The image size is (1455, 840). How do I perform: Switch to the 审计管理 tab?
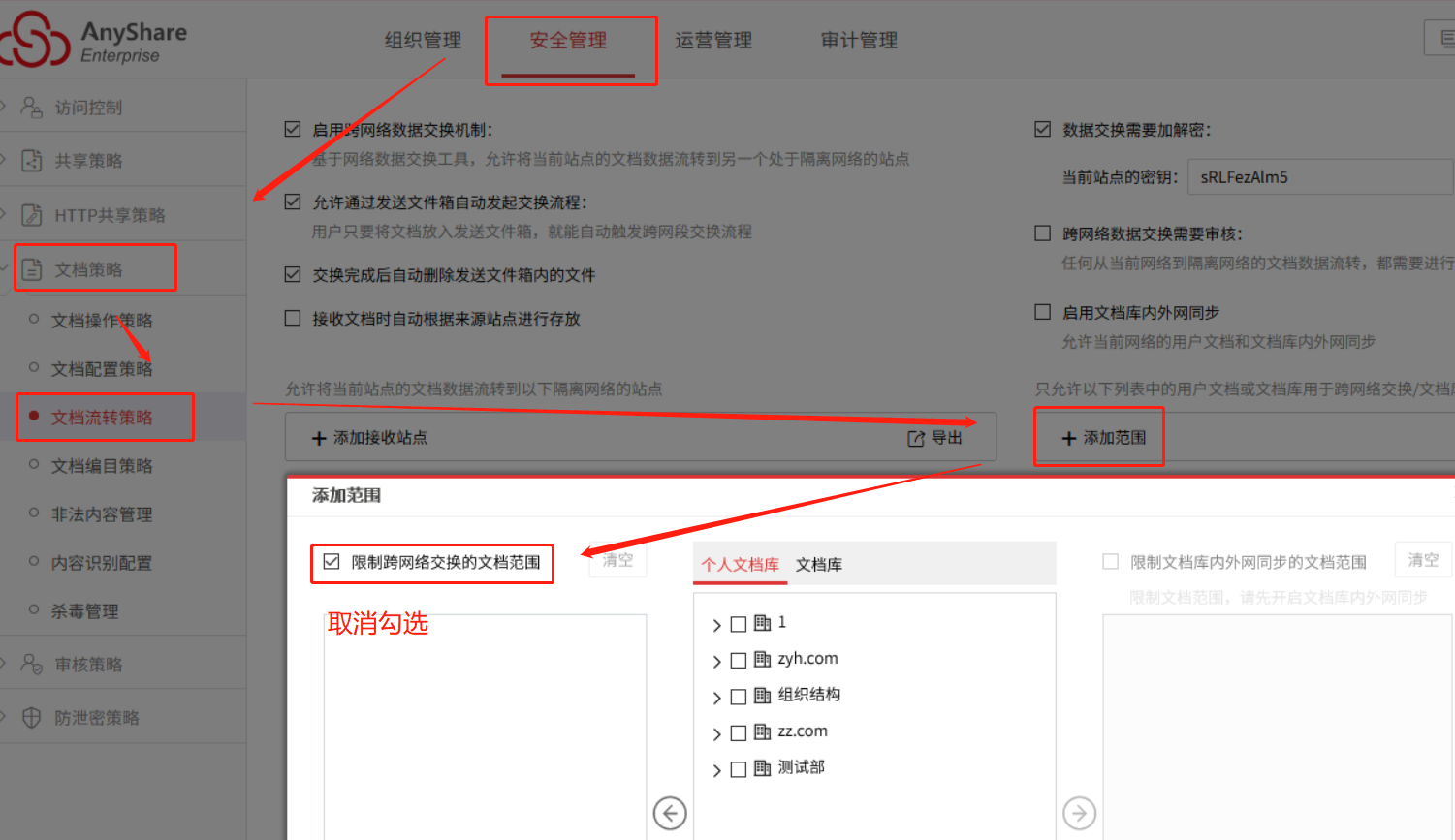(859, 41)
